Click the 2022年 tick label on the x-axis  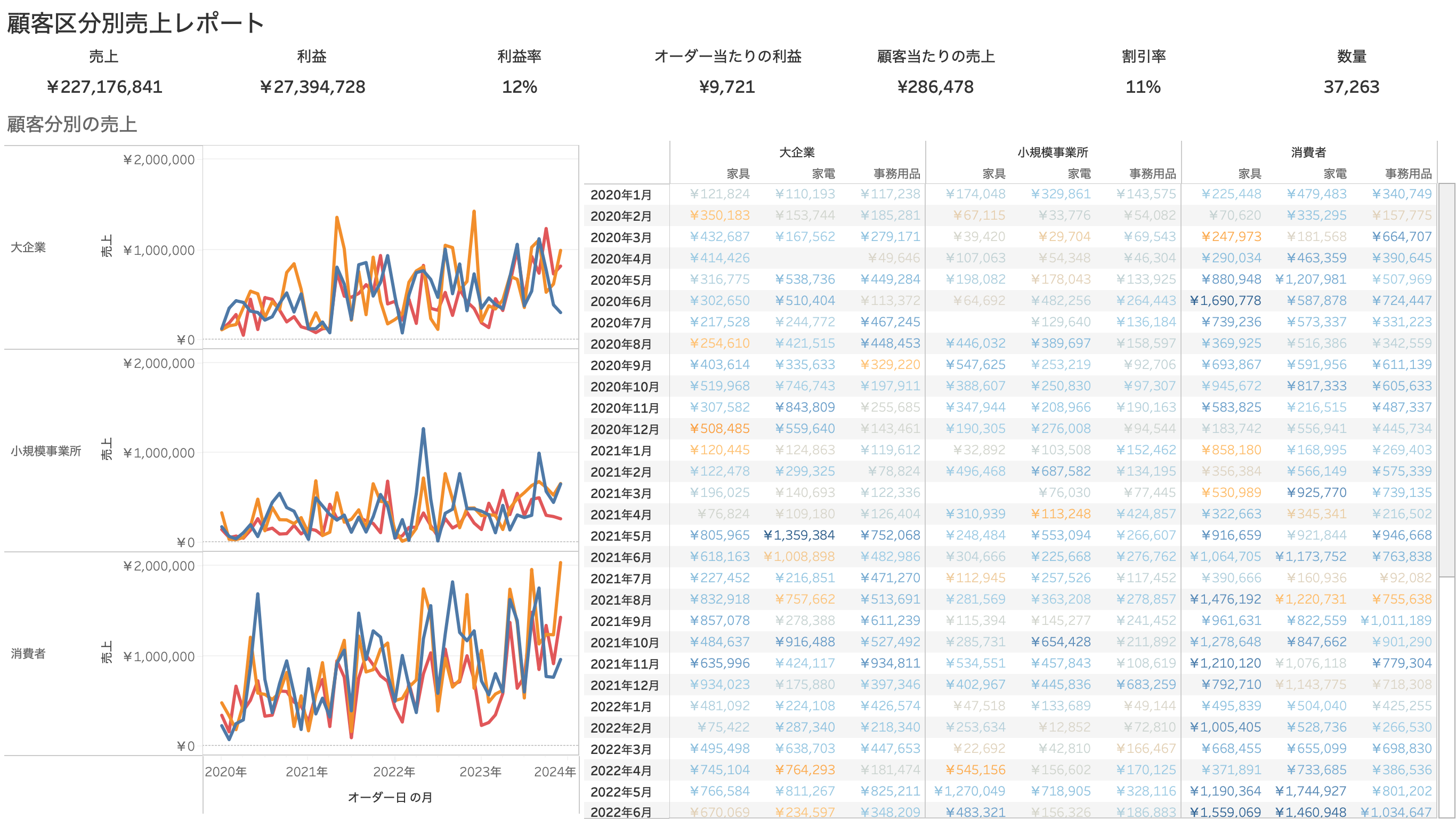[x=394, y=772]
